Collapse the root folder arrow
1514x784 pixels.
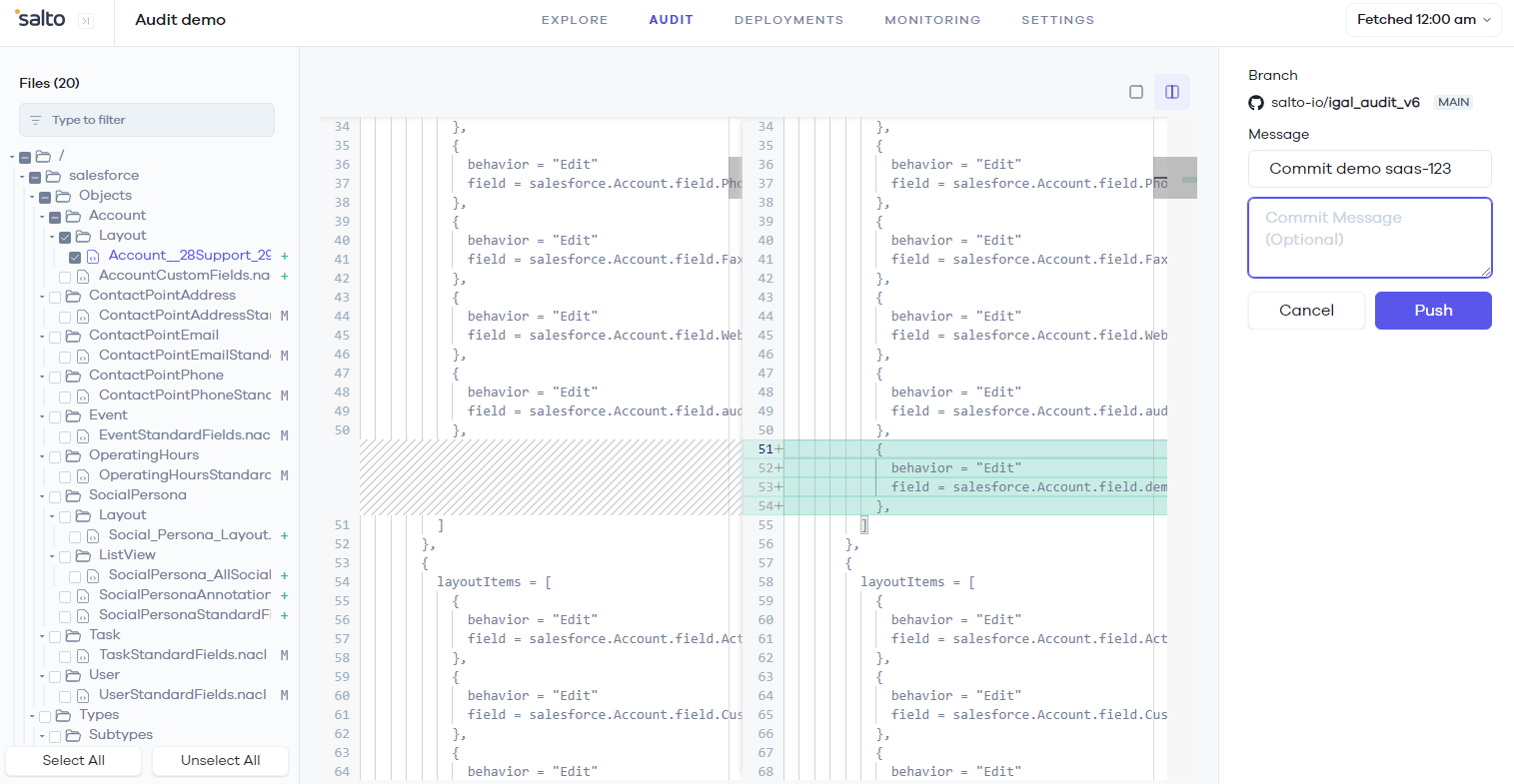click(x=13, y=157)
